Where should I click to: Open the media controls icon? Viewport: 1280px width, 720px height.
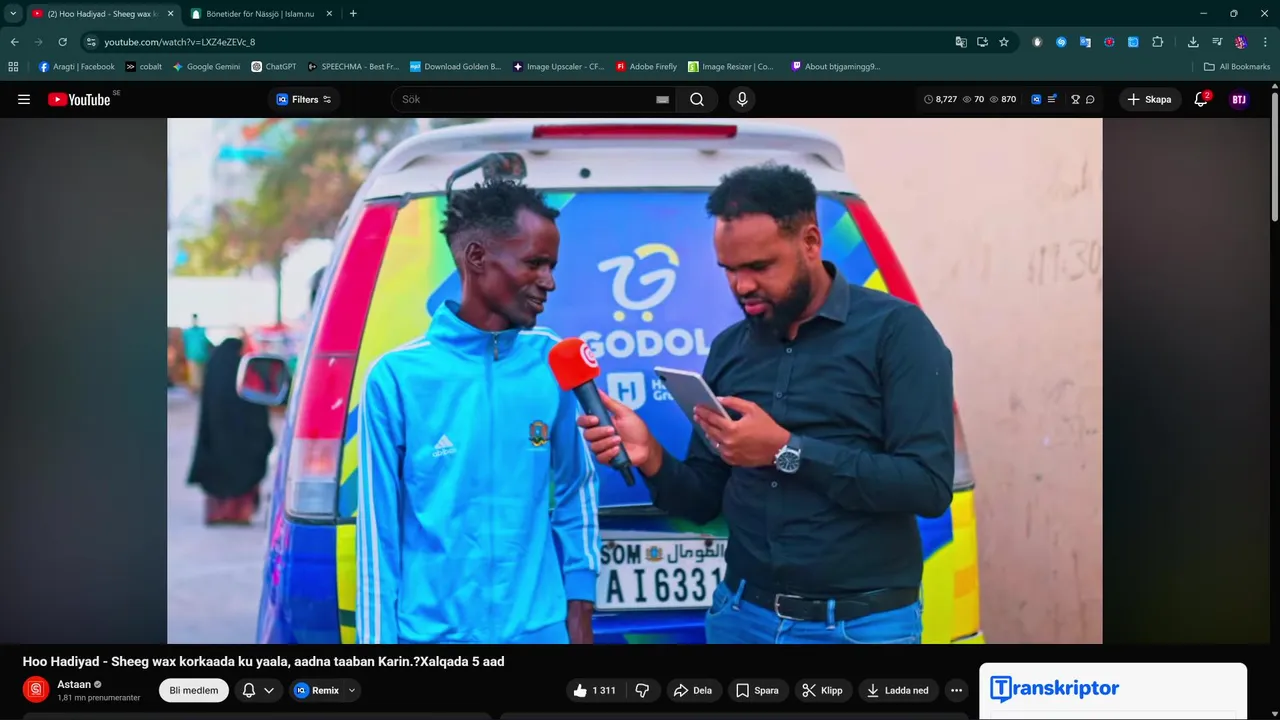[1217, 42]
